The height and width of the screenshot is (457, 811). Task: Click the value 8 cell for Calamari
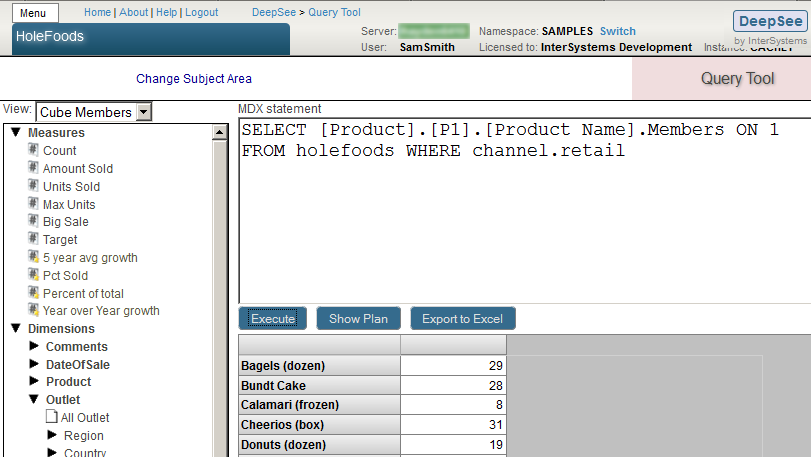coord(453,405)
